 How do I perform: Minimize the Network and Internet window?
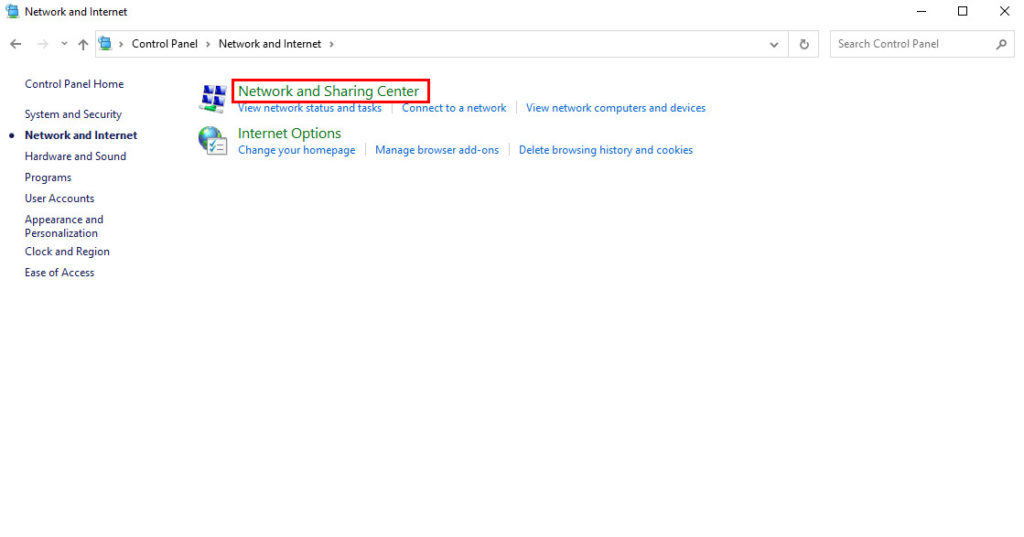click(921, 11)
